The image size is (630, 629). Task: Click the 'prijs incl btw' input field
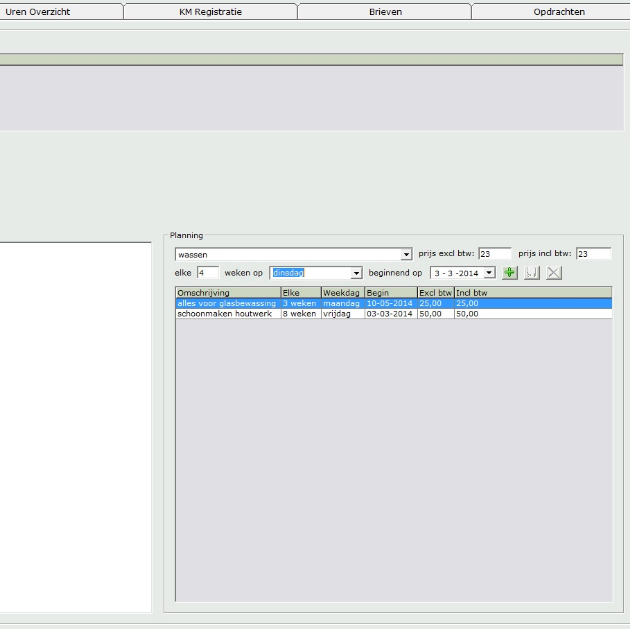(x=593, y=254)
